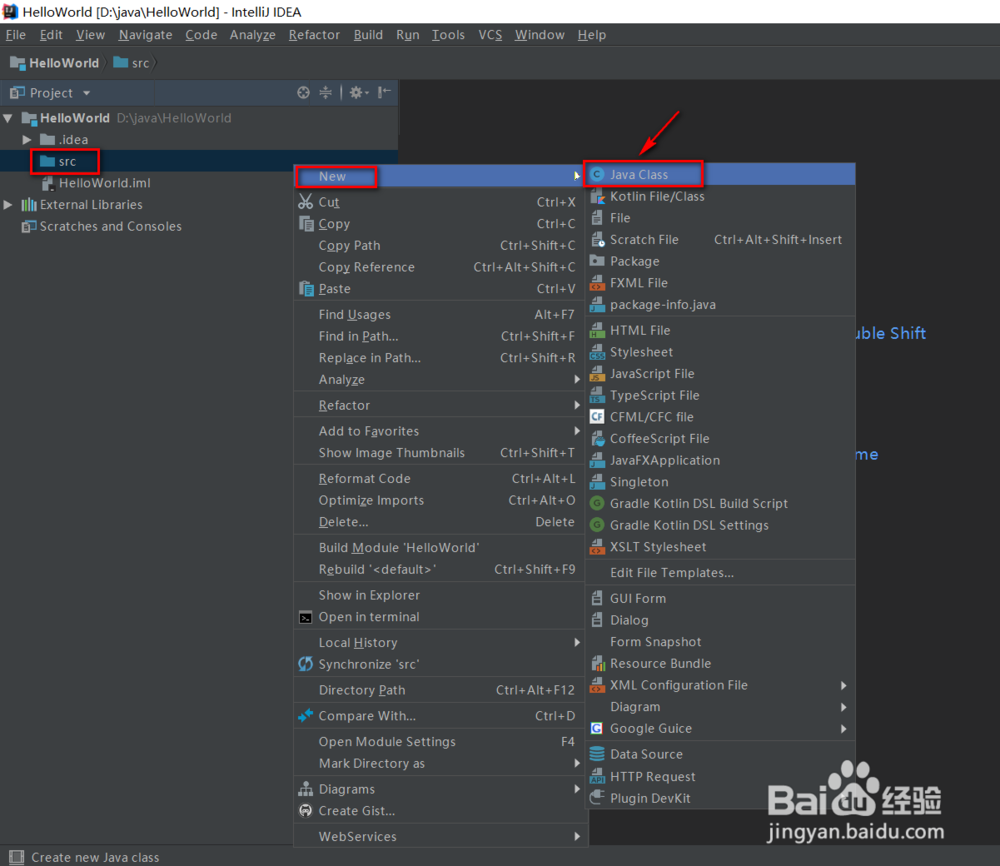This screenshot has height=866, width=1000.
Task: Click the locate target icon in Project panel
Action: (304, 92)
